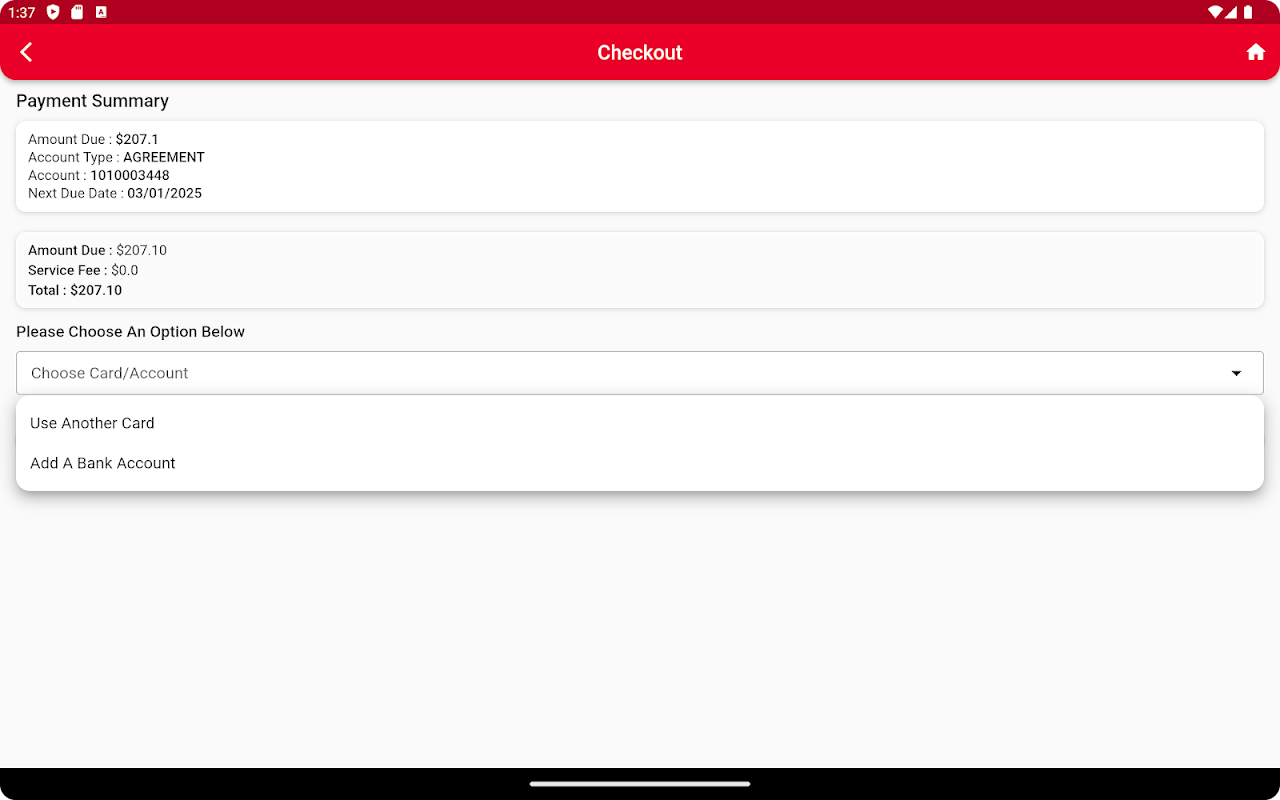Tap the Next Due Date 03/01/2025 line
The image size is (1280, 800).
115,193
